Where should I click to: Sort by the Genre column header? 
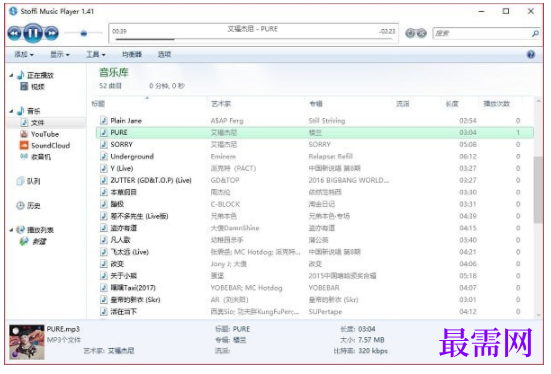[403, 104]
